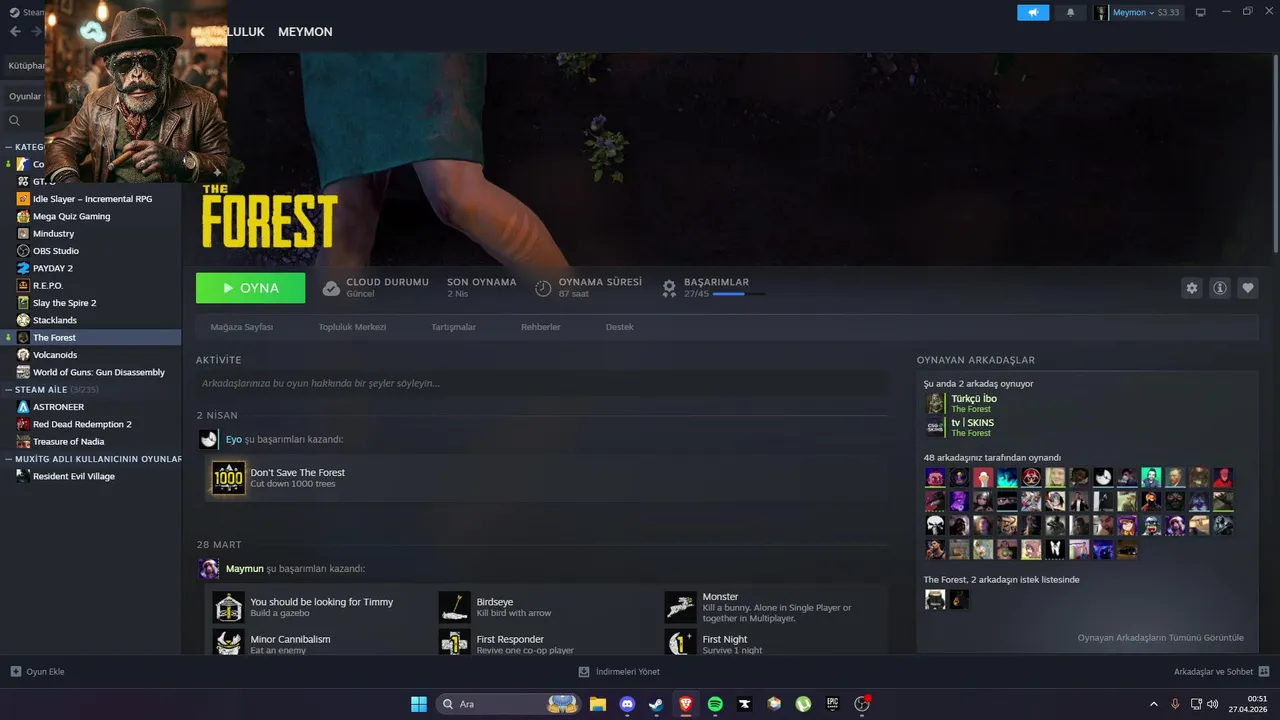The width and height of the screenshot is (1280, 720).
Task: Select Mega Quiz Gaming in library
Action: pos(71,216)
